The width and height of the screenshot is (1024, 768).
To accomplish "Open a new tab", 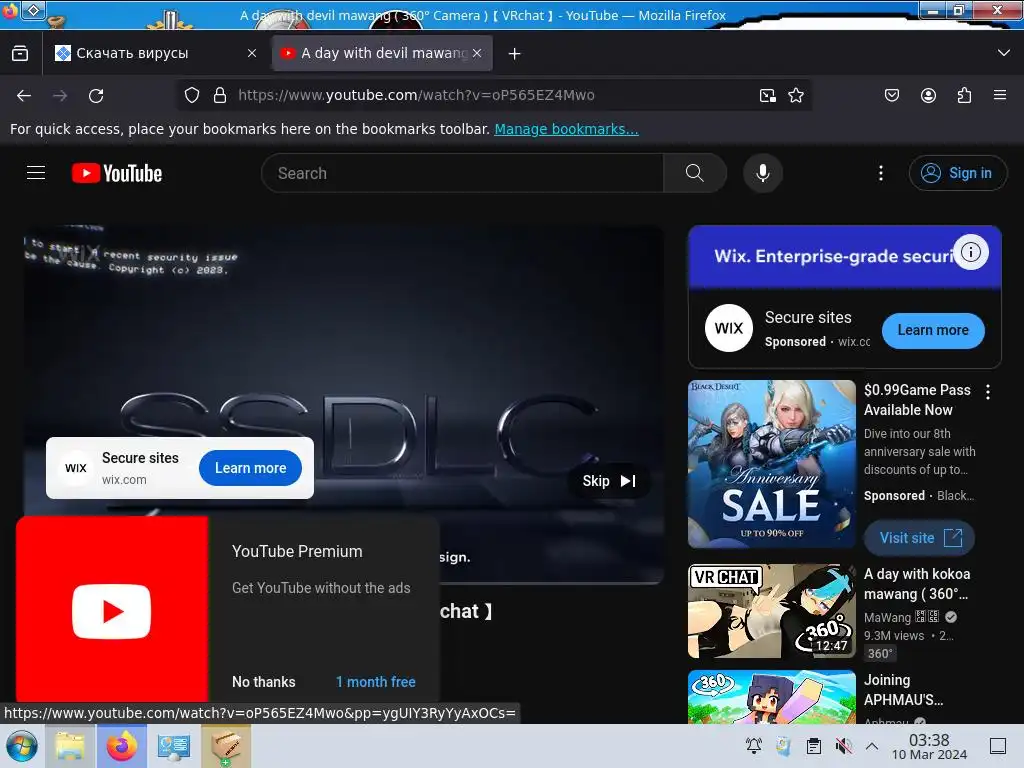I will coord(515,54).
